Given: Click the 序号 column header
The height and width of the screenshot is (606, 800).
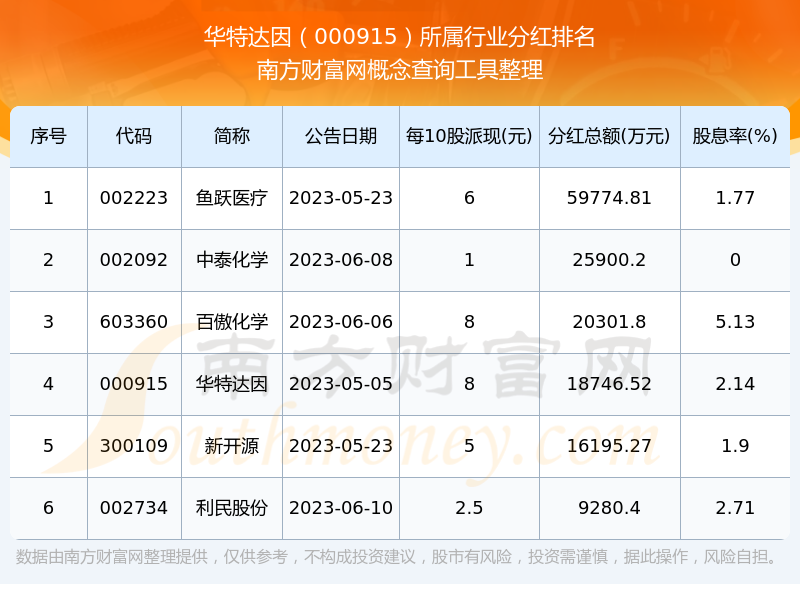Looking at the screenshot, I should (x=48, y=136).
